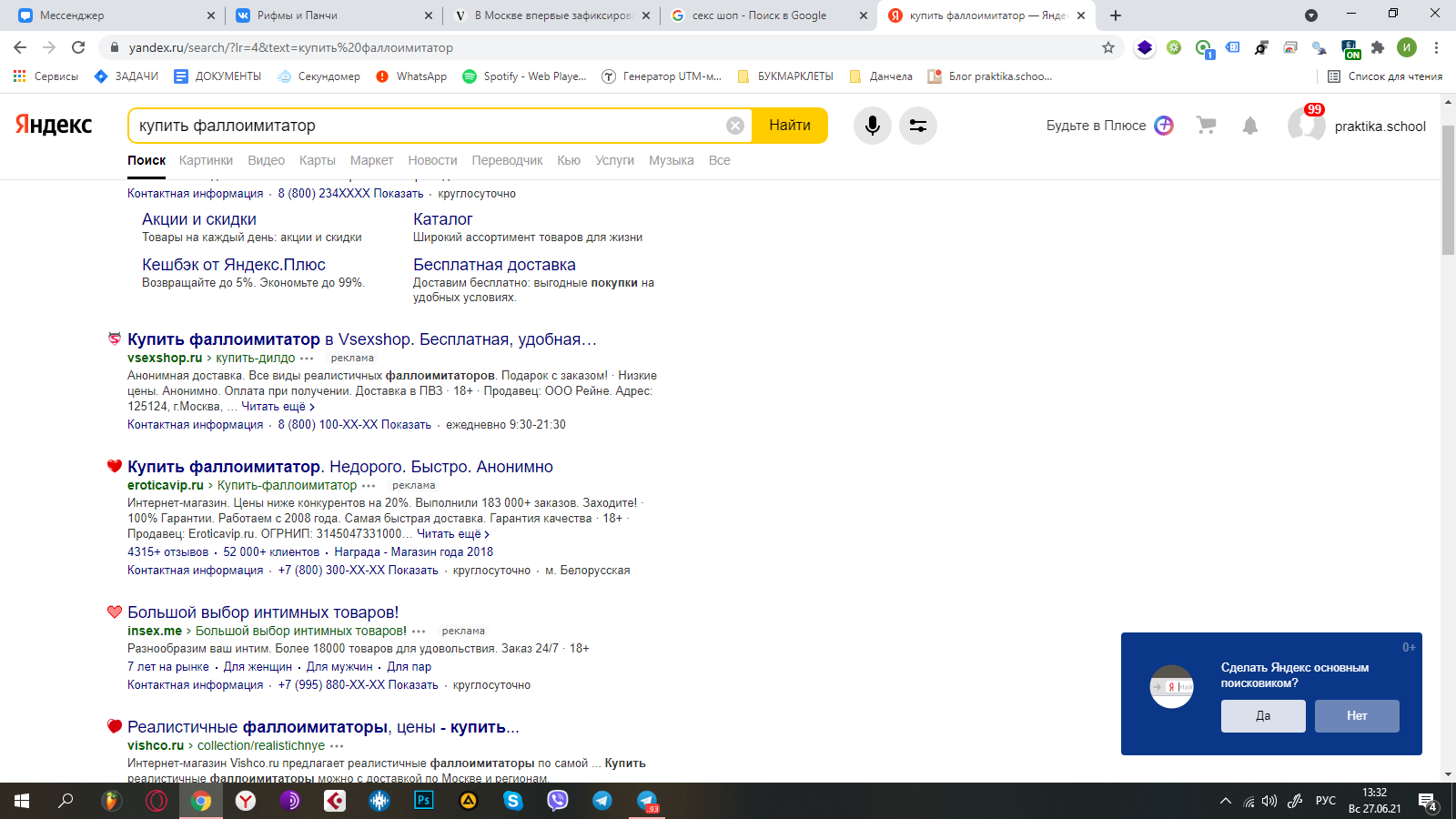Viewport: 1456px width, 819px height.
Task: Expand 'Читать ещё' in eroticavip.ru snippet
Action: [453, 534]
